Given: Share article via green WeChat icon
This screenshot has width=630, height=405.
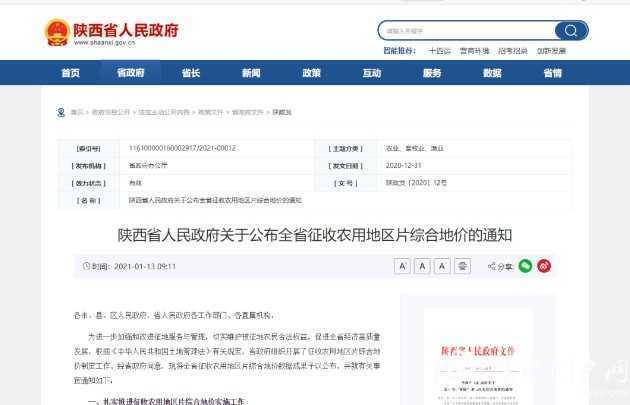Looking at the screenshot, I should [x=525, y=266].
